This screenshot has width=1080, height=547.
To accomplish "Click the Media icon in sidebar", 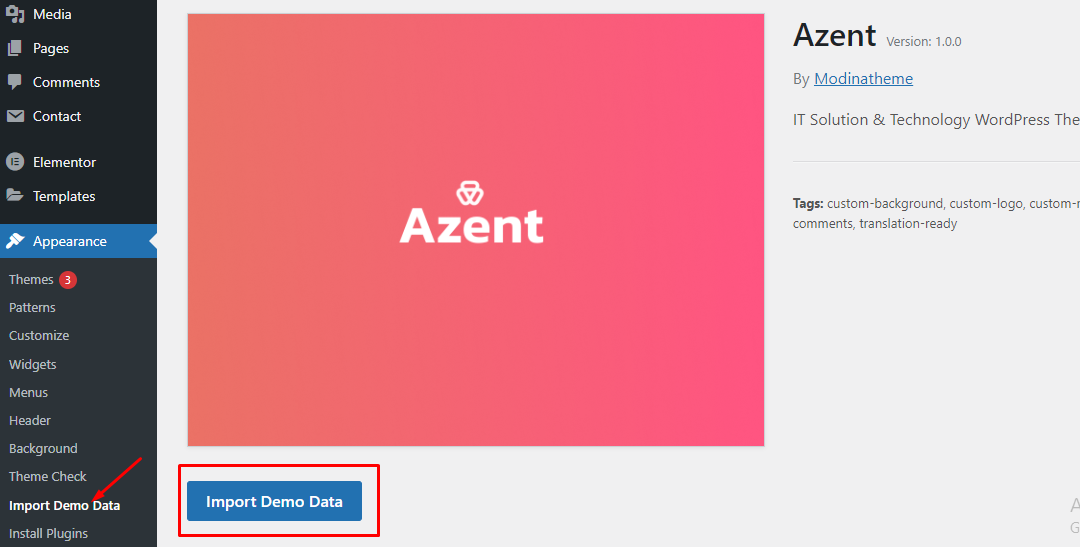I will [15, 14].
